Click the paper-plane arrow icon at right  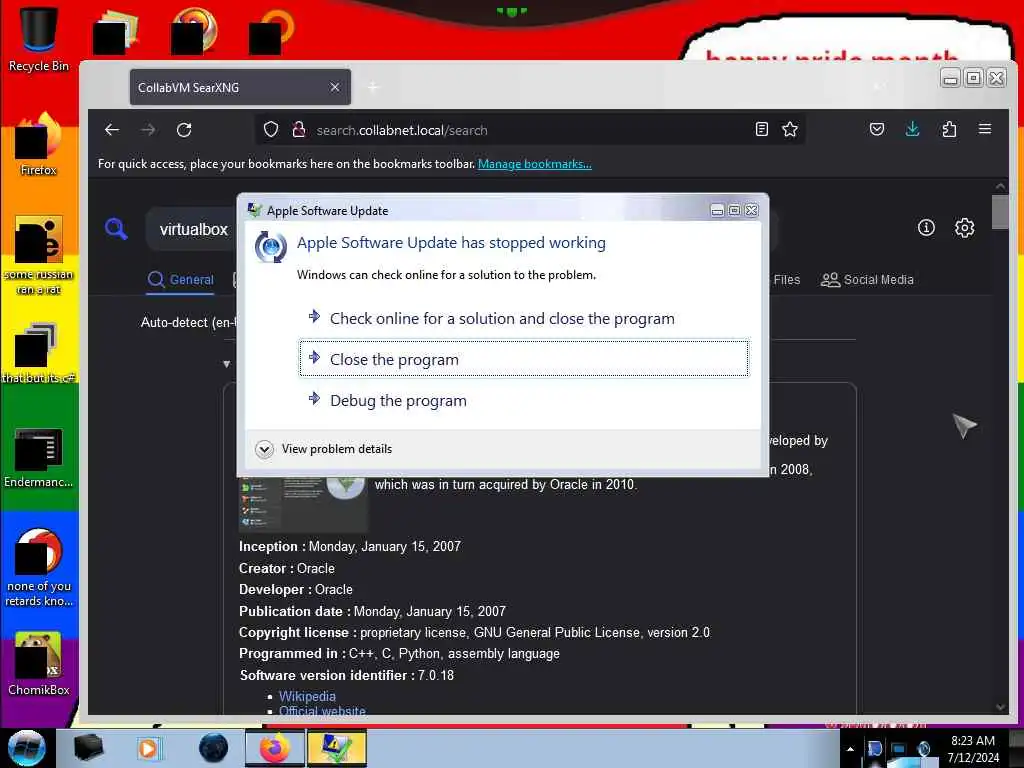(x=963, y=425)
